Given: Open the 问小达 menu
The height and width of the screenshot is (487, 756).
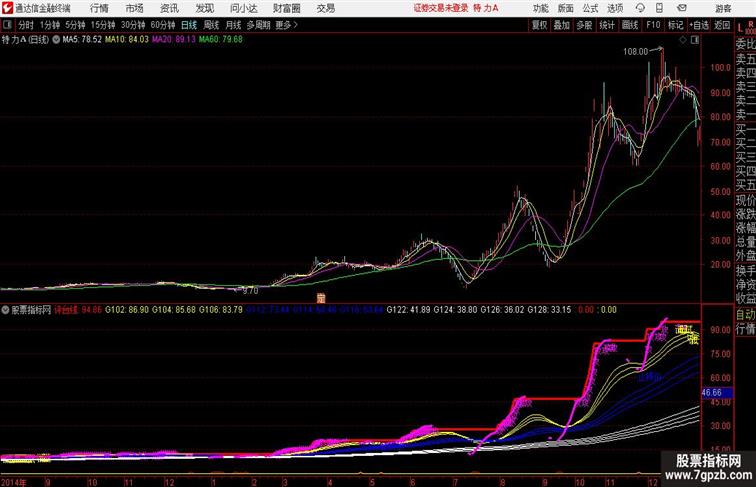Looking at the screenshot, I should (x=244, y=8).
